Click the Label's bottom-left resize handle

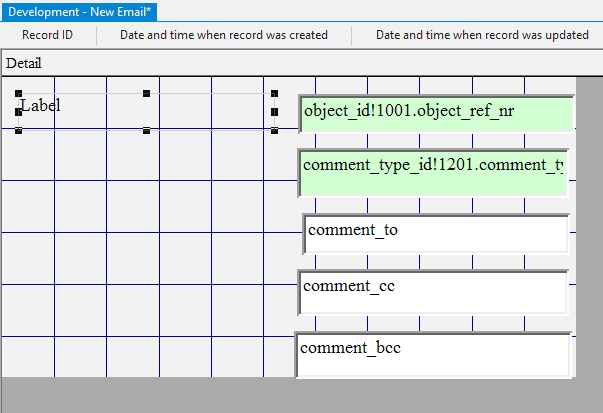click(x=19, y=130)
